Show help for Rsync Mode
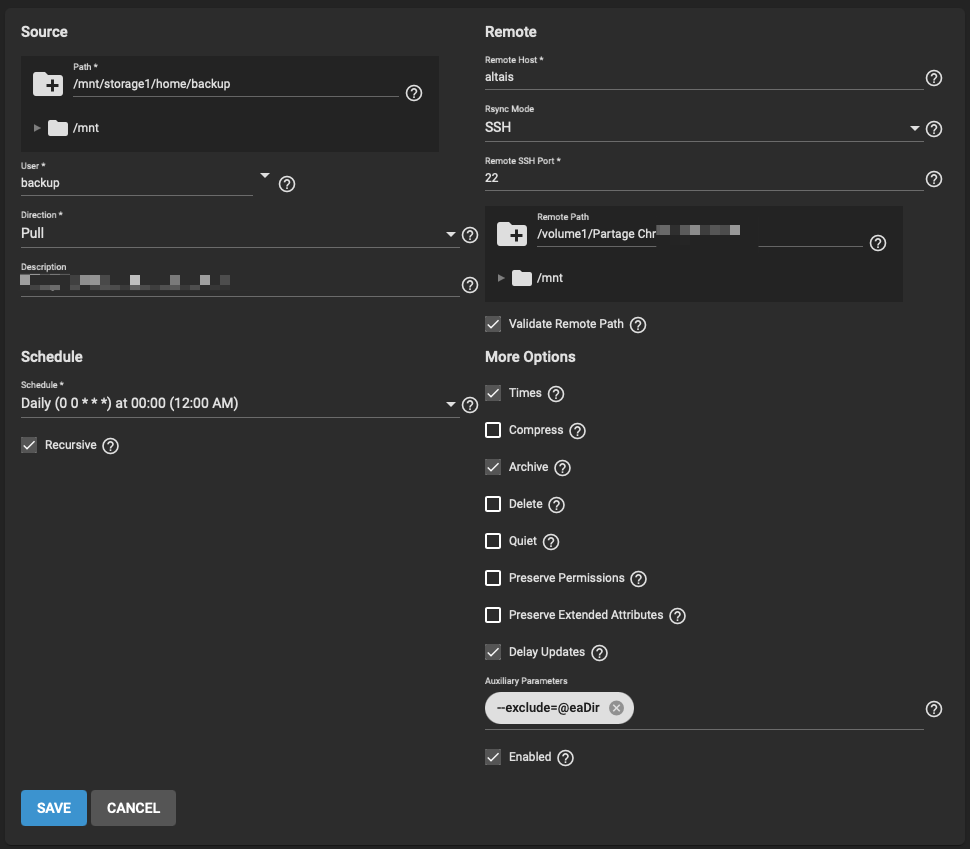The width and height of the screenshot is (970, 849). pos(934,129)
